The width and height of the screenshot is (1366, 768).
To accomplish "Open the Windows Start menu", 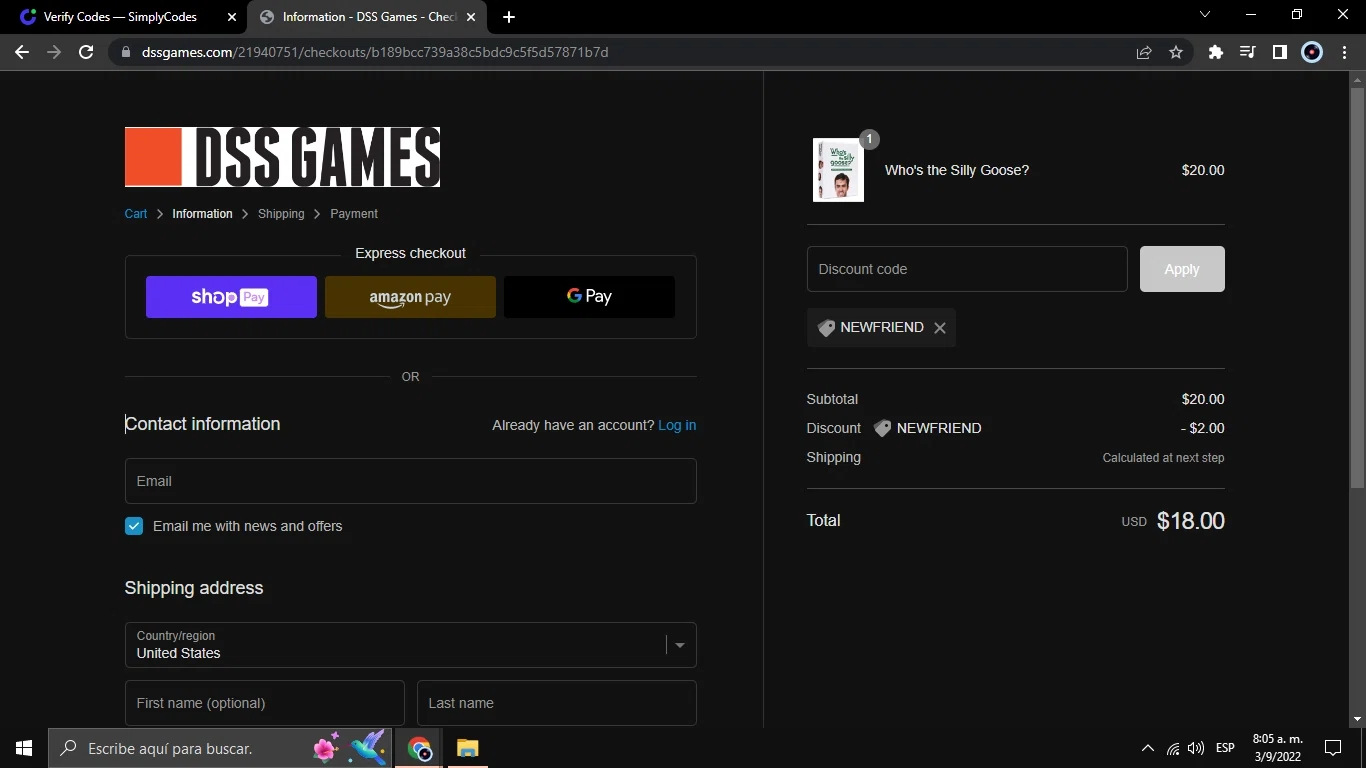I will [x=24, y=748].
